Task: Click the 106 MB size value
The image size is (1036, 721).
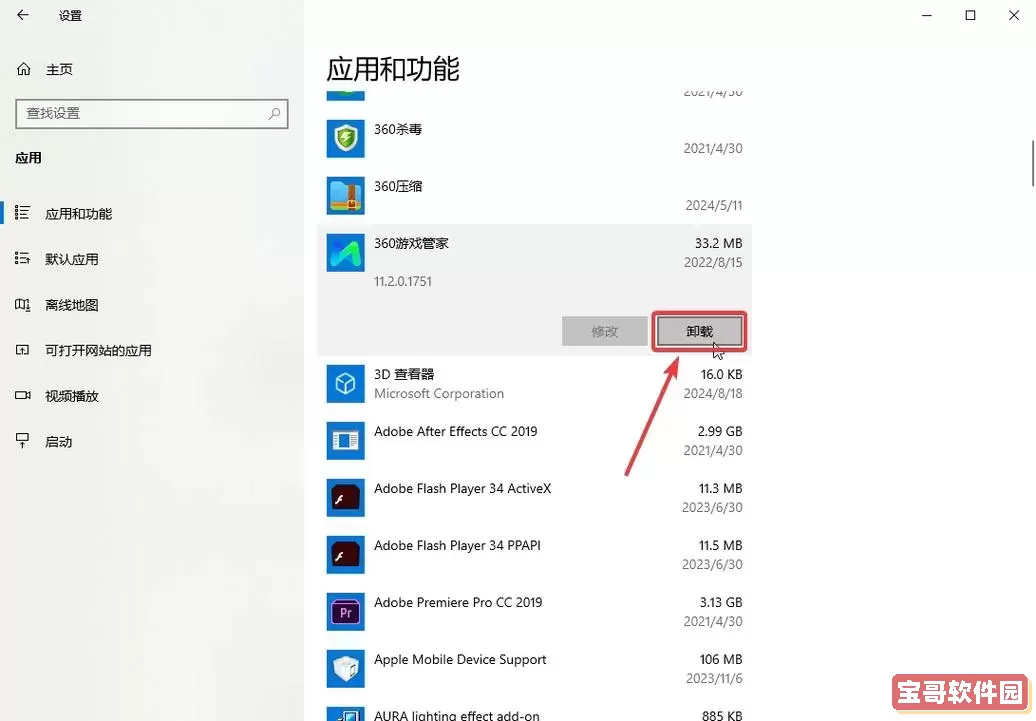Action: (721, 660)
